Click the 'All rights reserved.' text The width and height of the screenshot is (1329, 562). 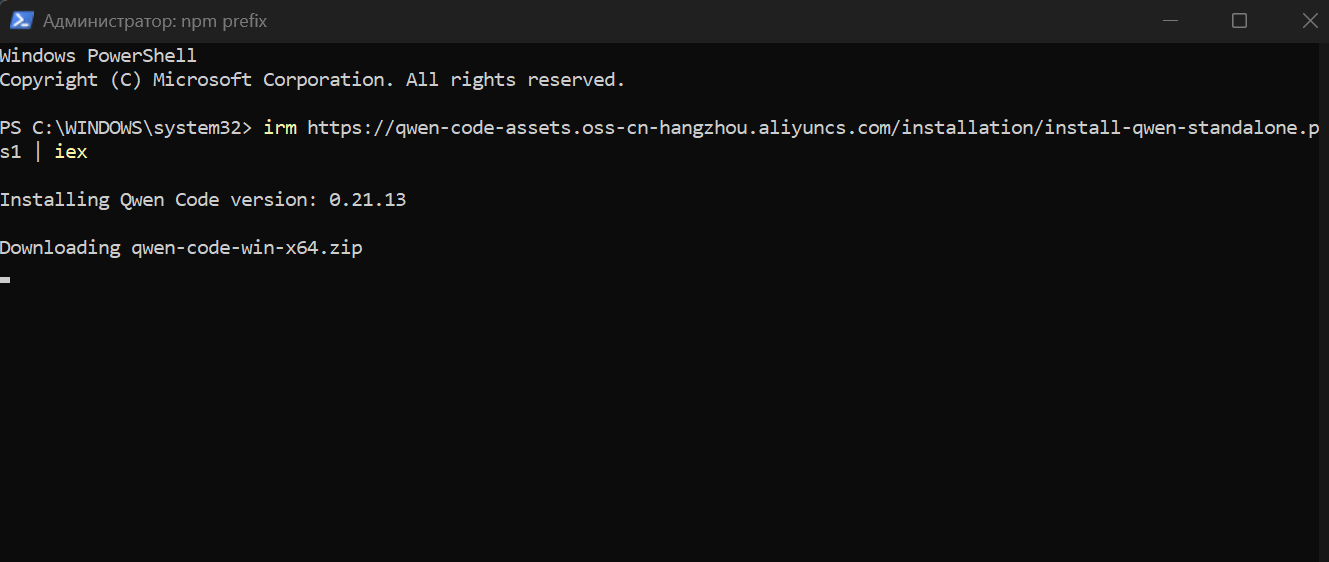(x=515, y=80)
